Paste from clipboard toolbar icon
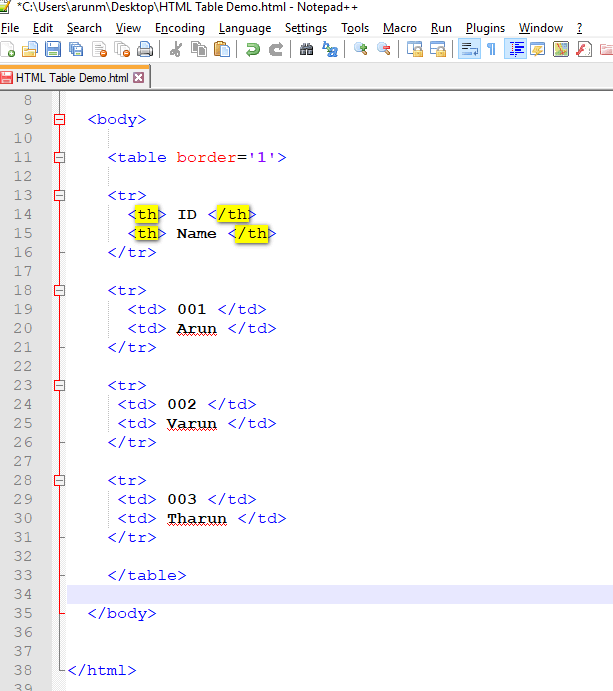This screenshot has height=691, width=613. [x=222, y=49]
